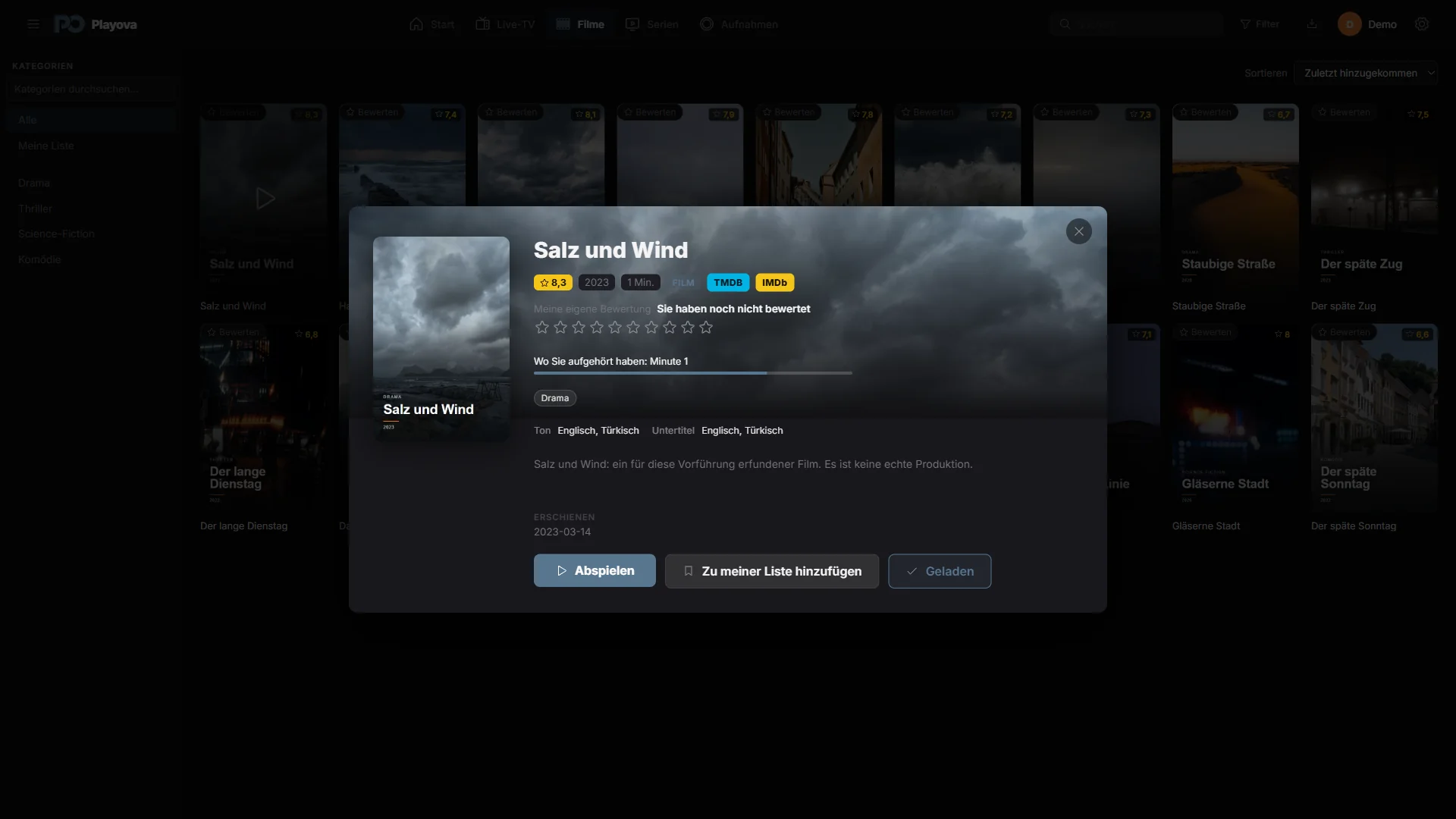Open the settings gear icon

1422,24
